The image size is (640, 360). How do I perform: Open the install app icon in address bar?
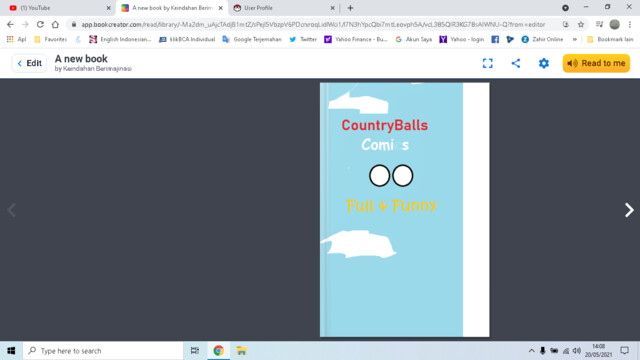tap(566, 24)
